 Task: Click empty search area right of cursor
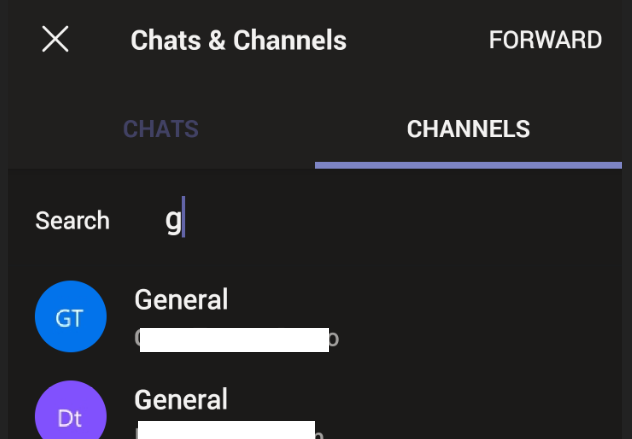click(400, 220)
